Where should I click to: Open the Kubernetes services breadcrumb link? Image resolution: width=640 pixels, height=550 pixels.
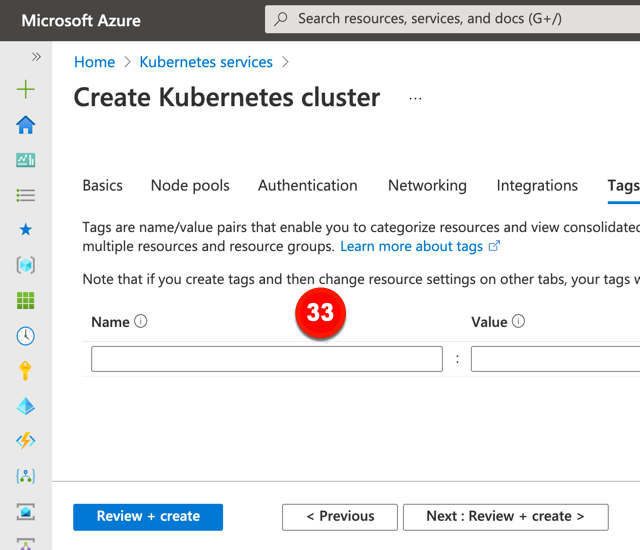pyautogui.click(x=206, y=62)
